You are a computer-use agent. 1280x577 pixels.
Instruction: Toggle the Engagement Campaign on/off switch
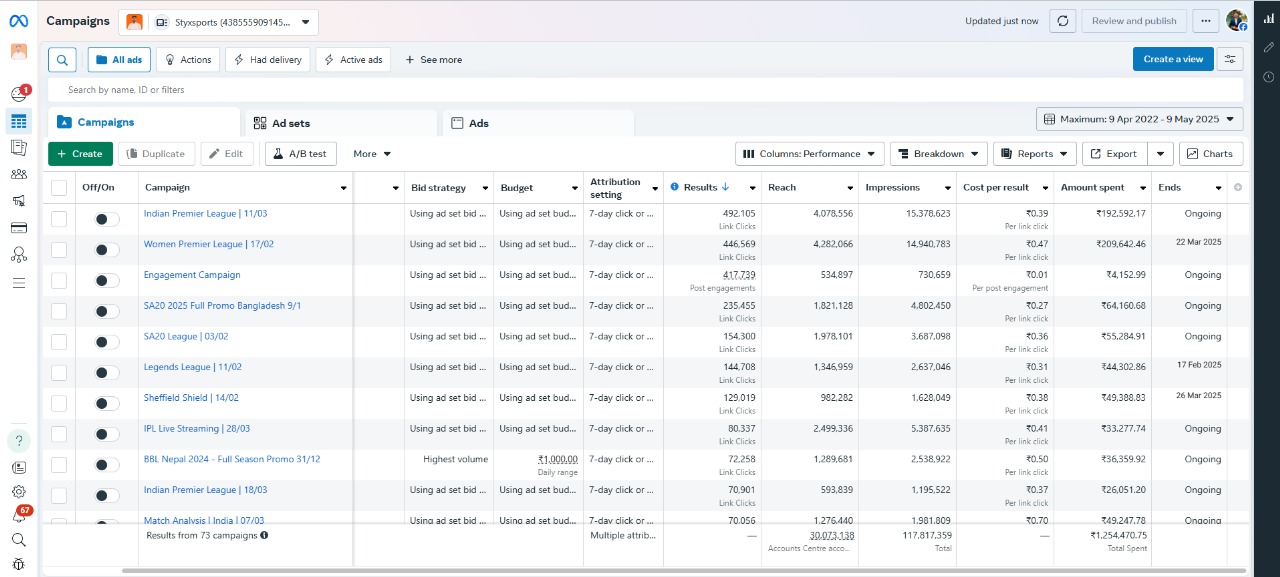coord(106,281)
